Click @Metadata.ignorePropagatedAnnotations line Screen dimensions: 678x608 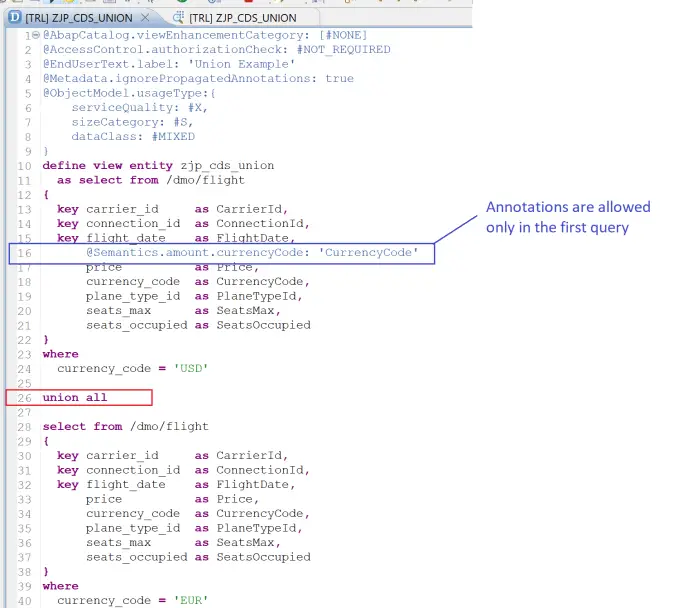click(x=198, y=79)
